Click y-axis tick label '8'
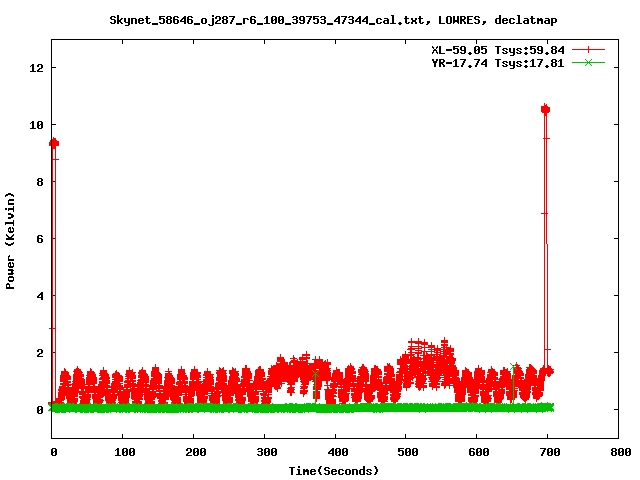640x480 pixels. tap(40, 182)
